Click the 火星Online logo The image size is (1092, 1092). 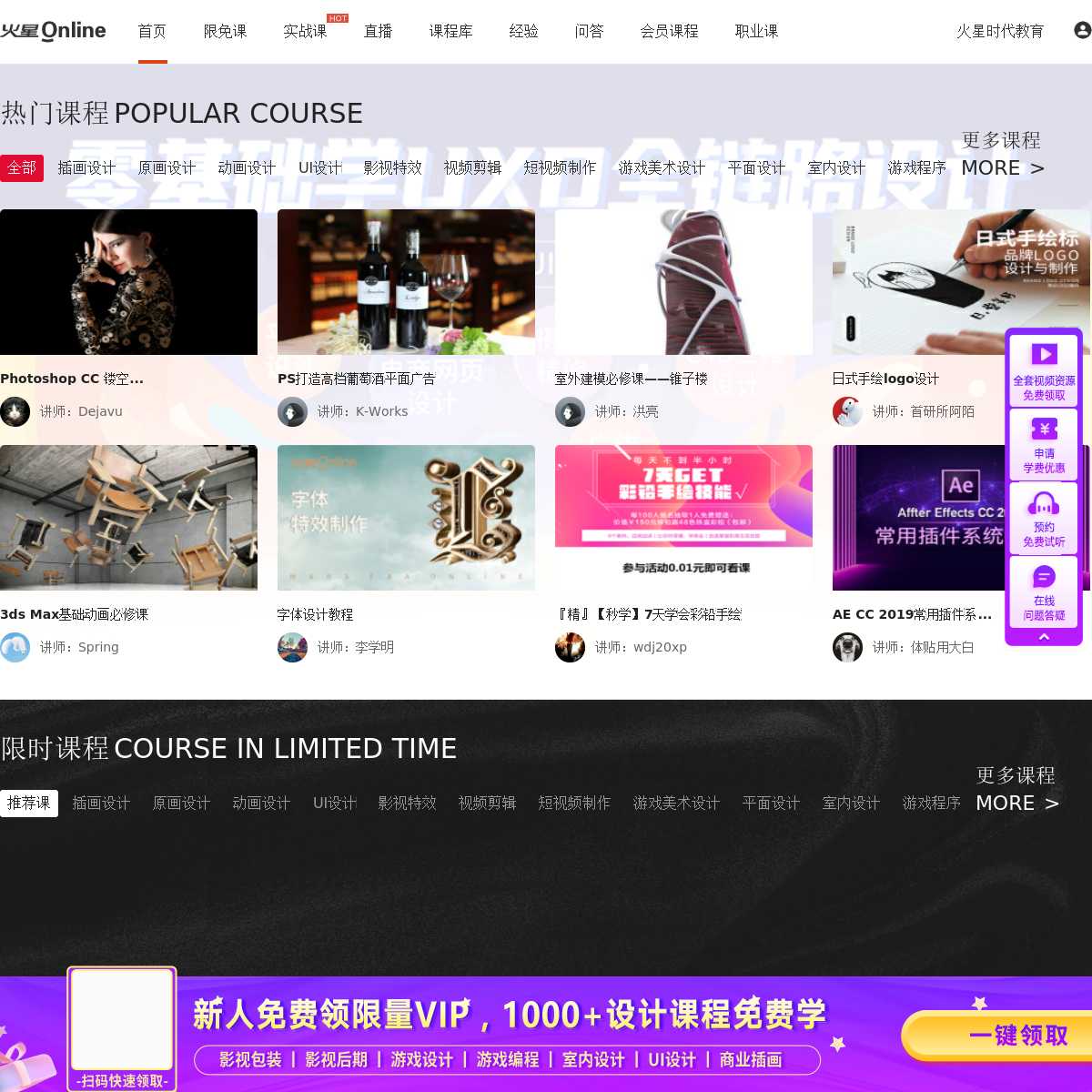click(53, 31)
